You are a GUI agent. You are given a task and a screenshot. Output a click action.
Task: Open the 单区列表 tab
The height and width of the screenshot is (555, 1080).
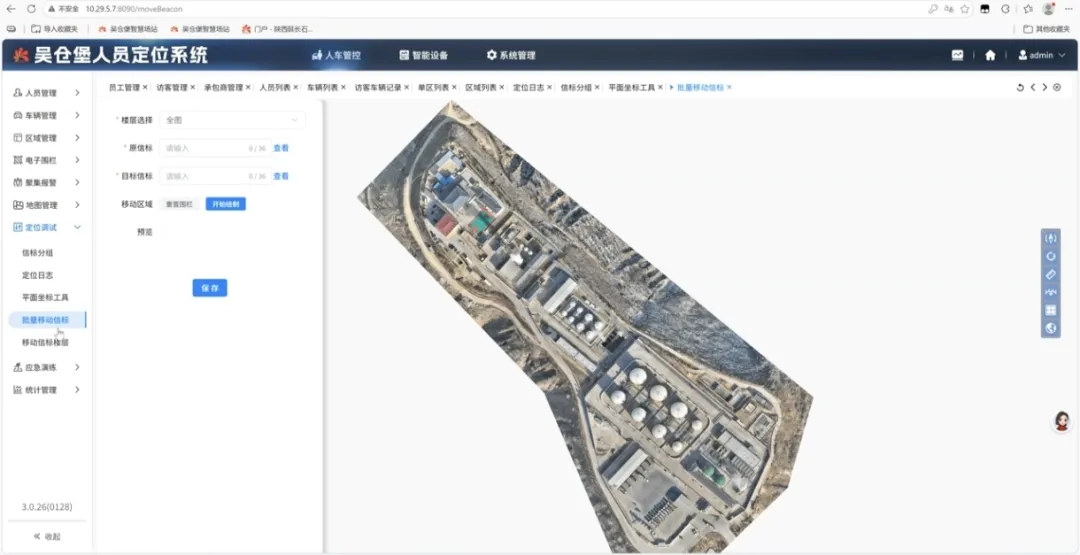coord(433,87)
